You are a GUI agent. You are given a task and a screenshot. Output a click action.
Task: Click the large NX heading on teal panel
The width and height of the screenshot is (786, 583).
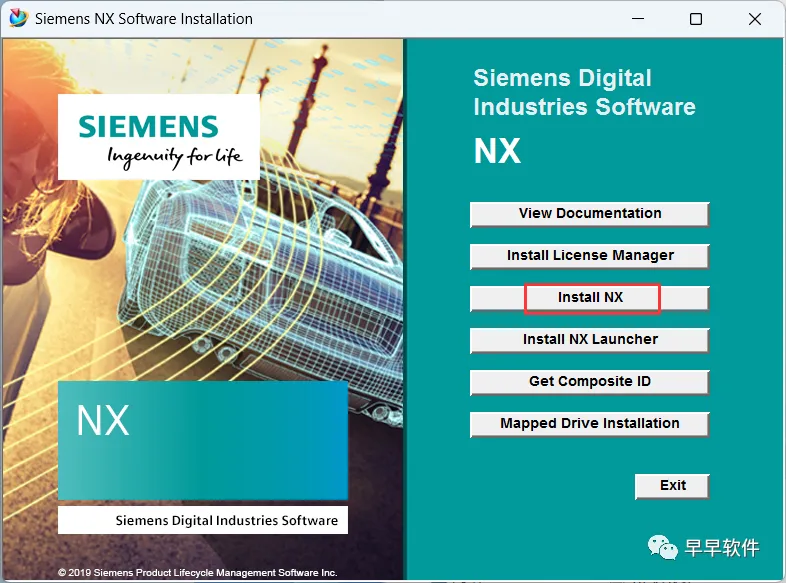tap(497, 151)
